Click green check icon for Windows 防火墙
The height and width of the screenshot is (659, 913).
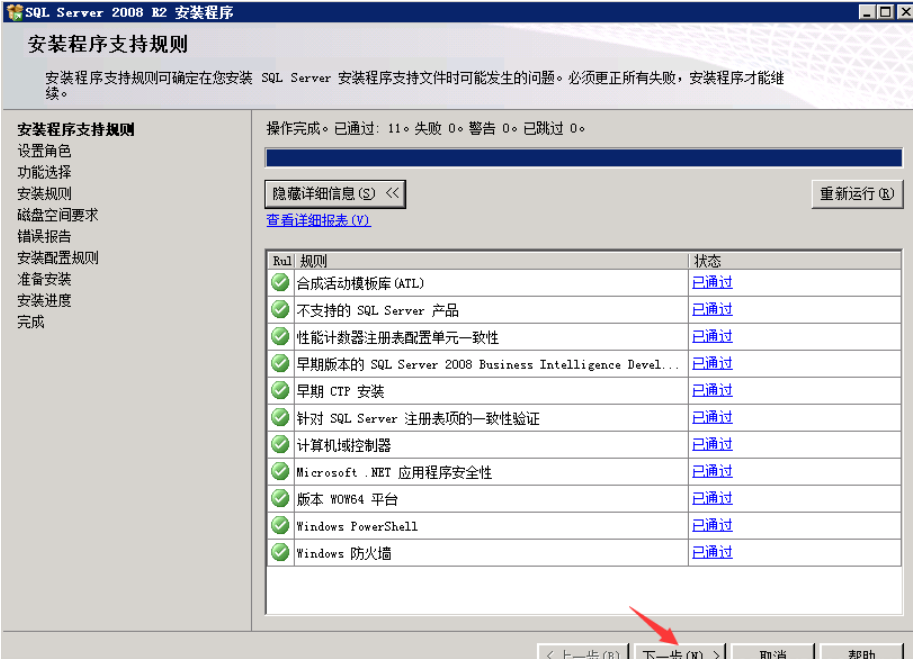coord(280,552)
